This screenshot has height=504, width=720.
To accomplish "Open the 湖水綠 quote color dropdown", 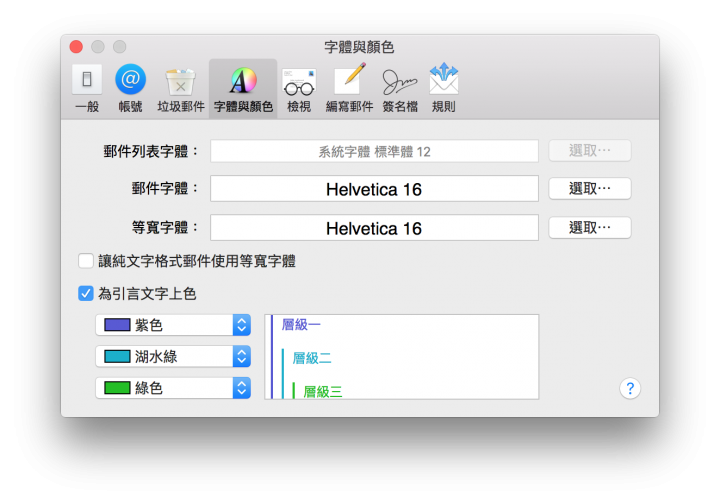I will pyautogui.click(x=173, y=357).
